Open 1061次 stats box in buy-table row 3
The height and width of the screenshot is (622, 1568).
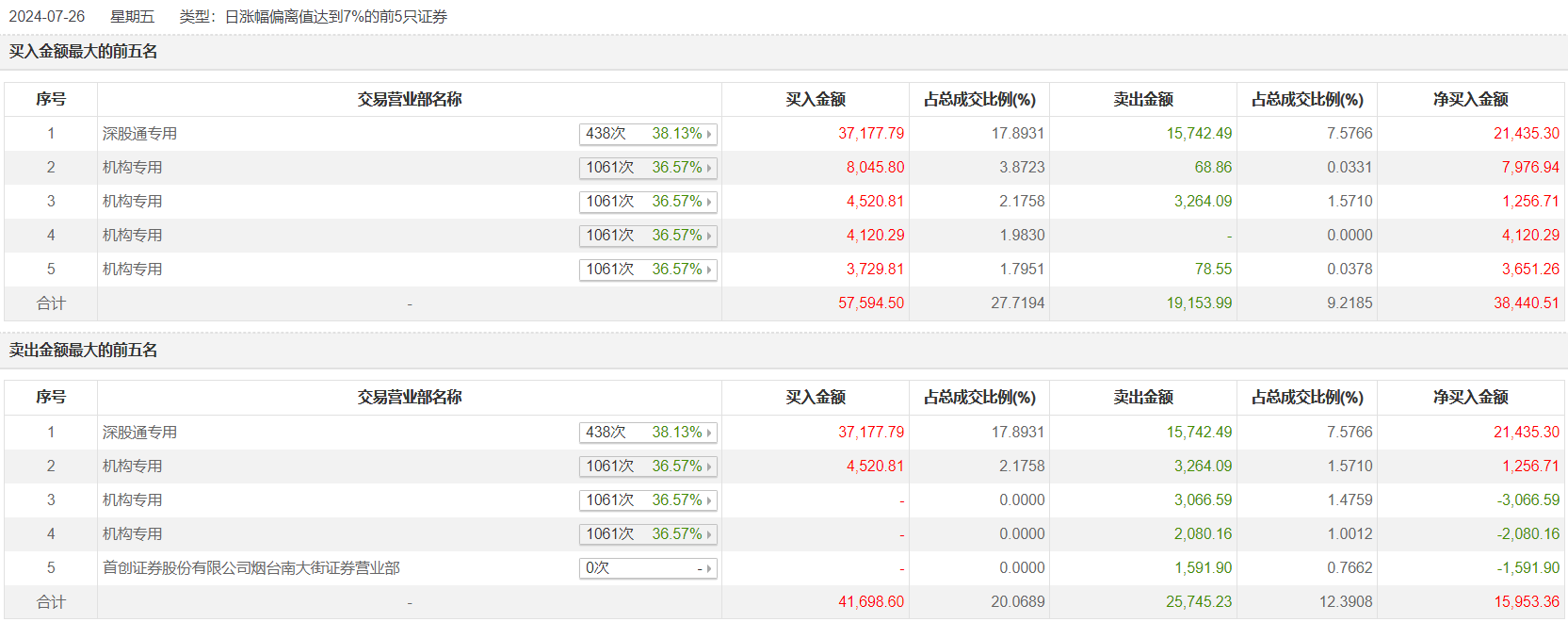[x=647, y=202]
